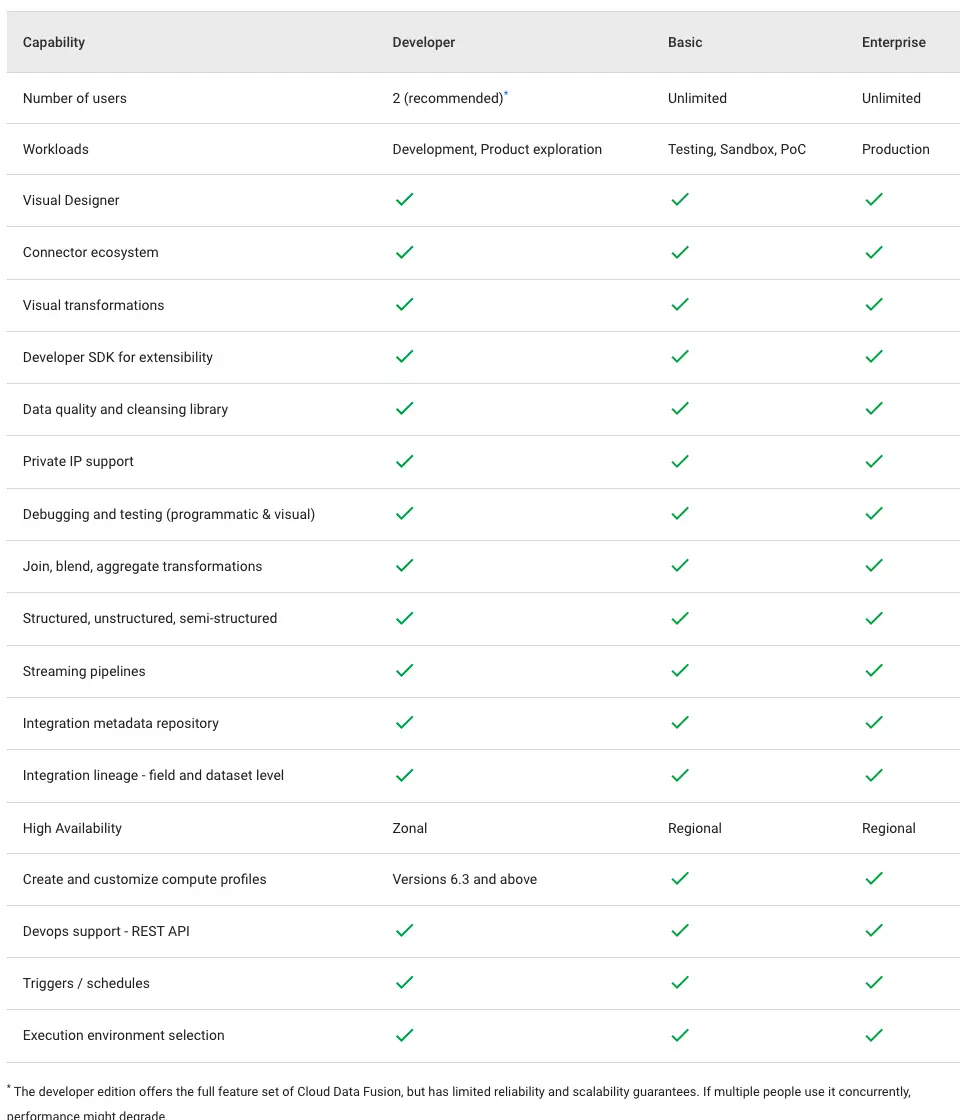Viewport: 971px width, 1120px height.
Task: Click Developer checkmark for Visual Designer
Action: 404,199
